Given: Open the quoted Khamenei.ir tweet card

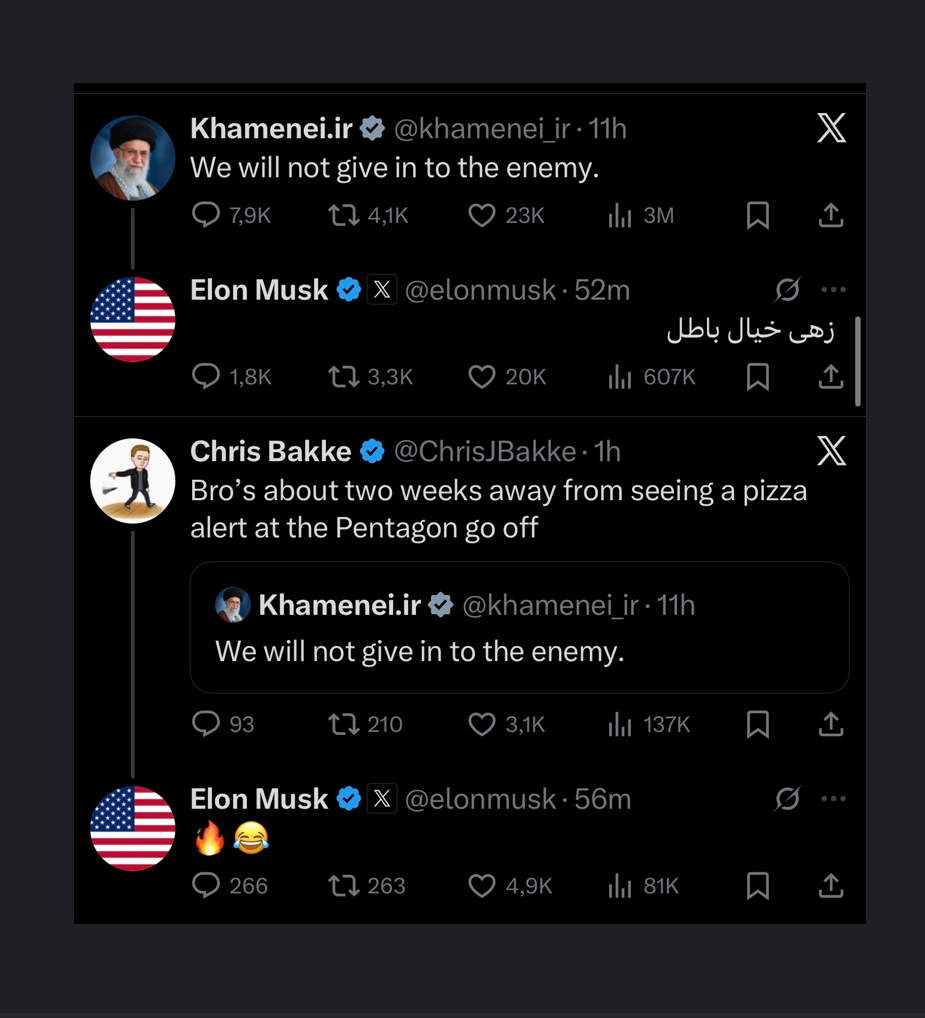Looking at the screenshot, I should tap(519, 628).
